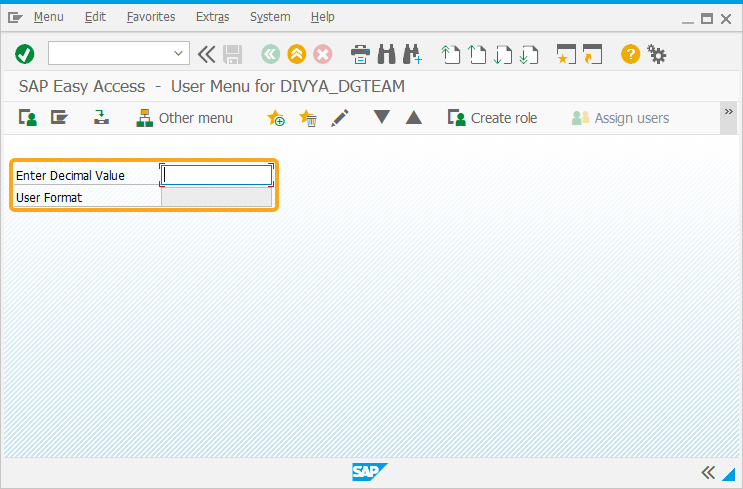Click the green Enter checkmark icon
743x489 pixels.
pos(25,54)
